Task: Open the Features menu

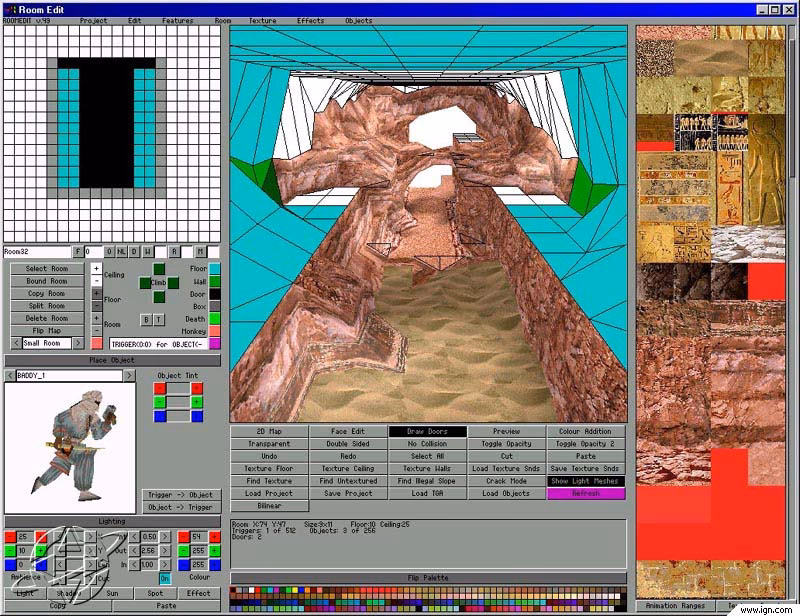Action: (178, 21)
